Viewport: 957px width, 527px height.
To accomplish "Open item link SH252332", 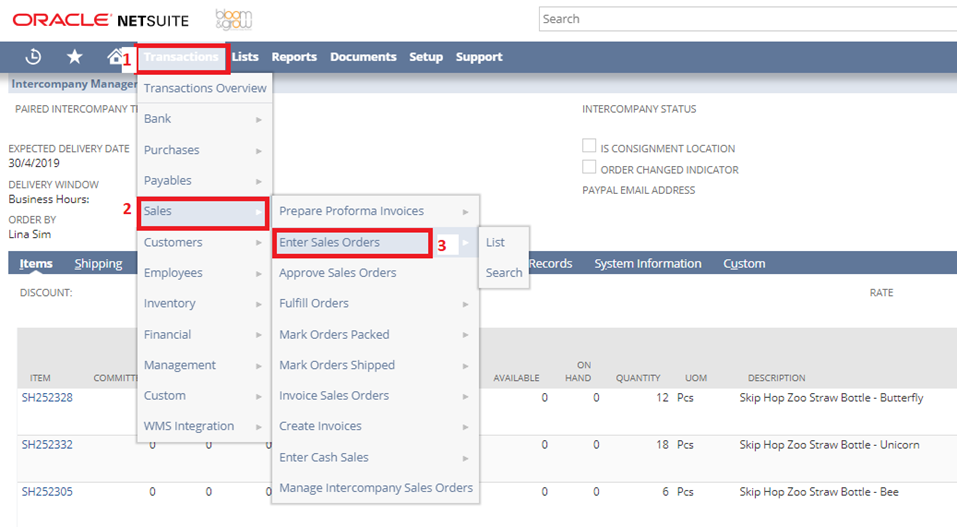I will point(47,445).
